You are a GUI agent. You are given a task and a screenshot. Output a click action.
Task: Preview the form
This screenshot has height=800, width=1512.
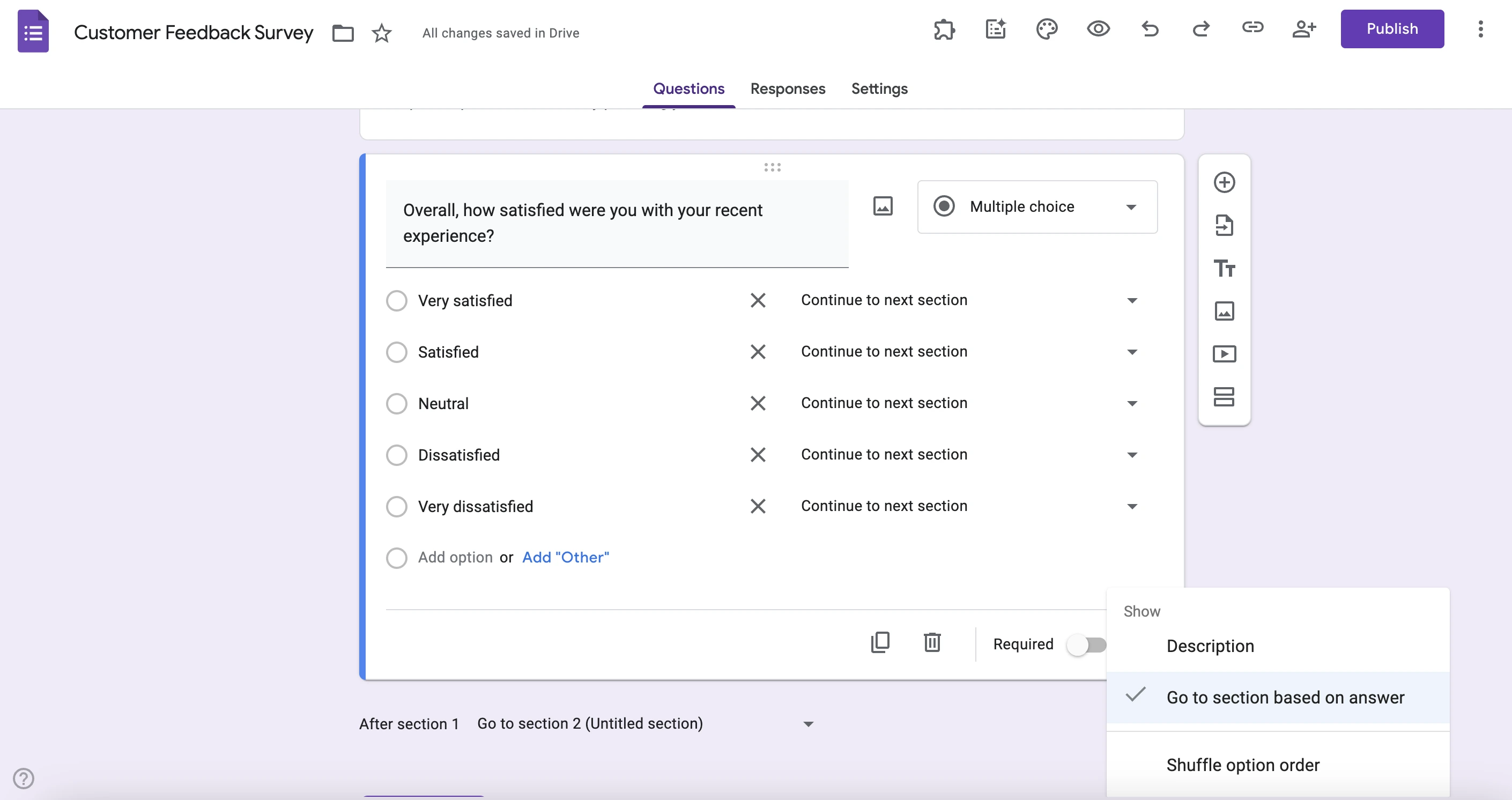[1098, 29]
